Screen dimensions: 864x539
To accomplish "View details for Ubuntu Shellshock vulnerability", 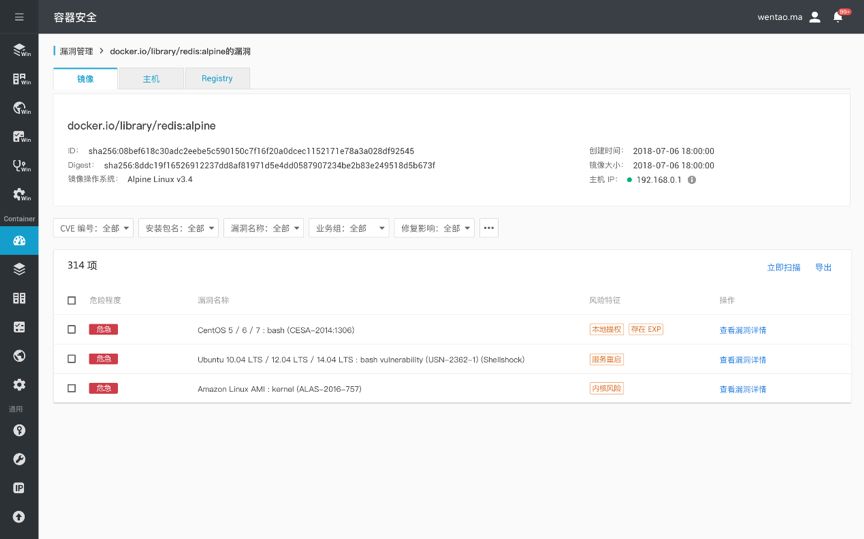I will click(743, 360).
